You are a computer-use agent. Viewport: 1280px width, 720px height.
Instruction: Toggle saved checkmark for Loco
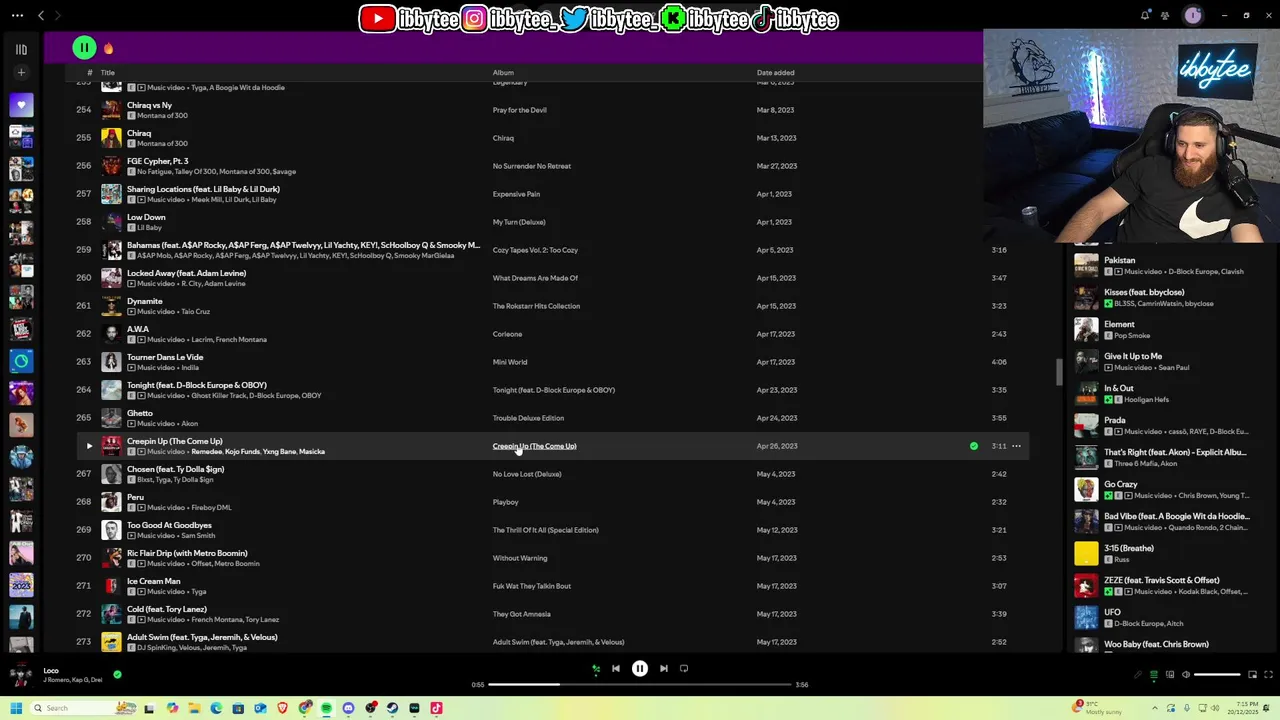click(117, 675)
